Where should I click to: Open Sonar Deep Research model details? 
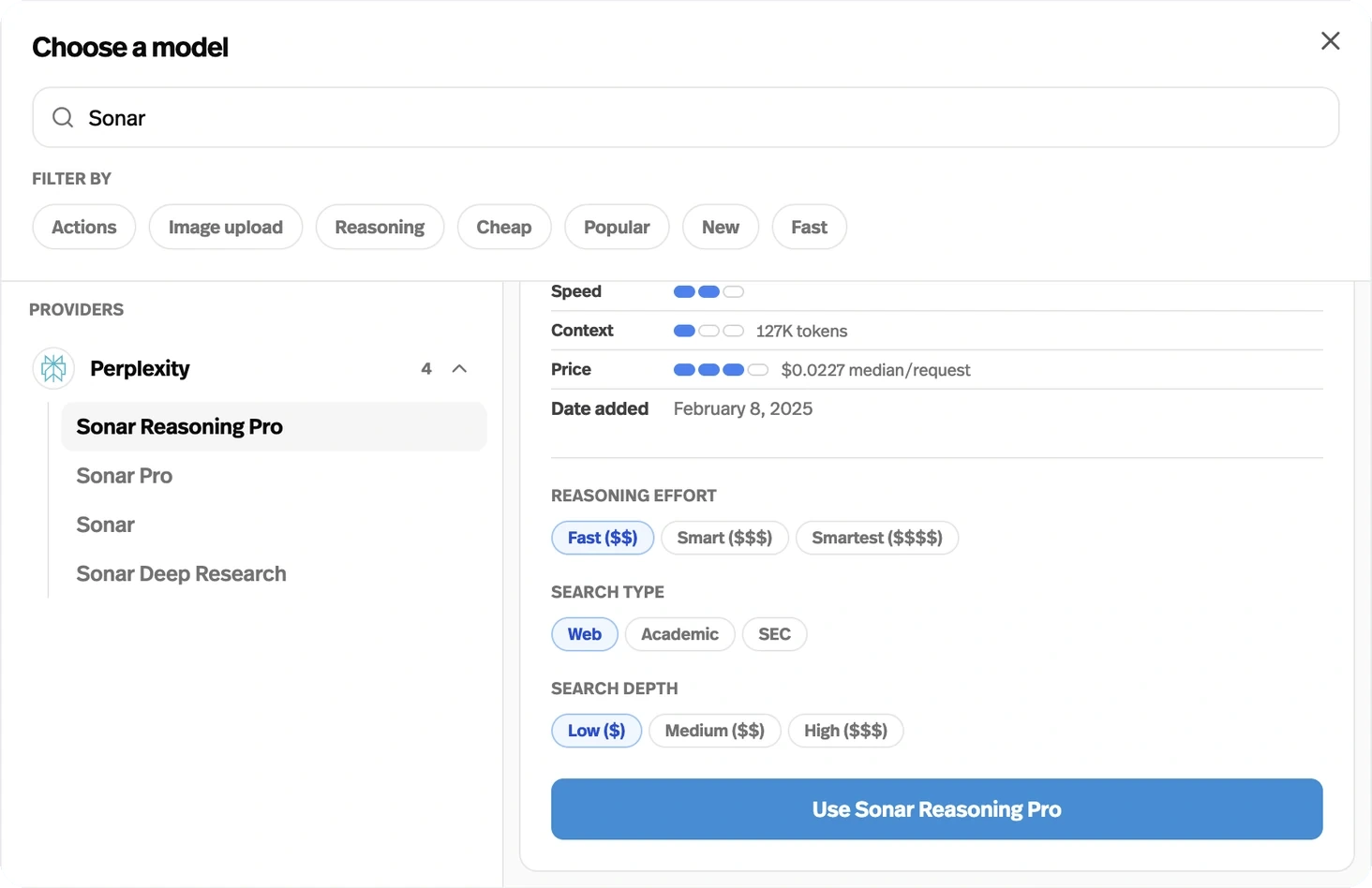pos(182,573)
